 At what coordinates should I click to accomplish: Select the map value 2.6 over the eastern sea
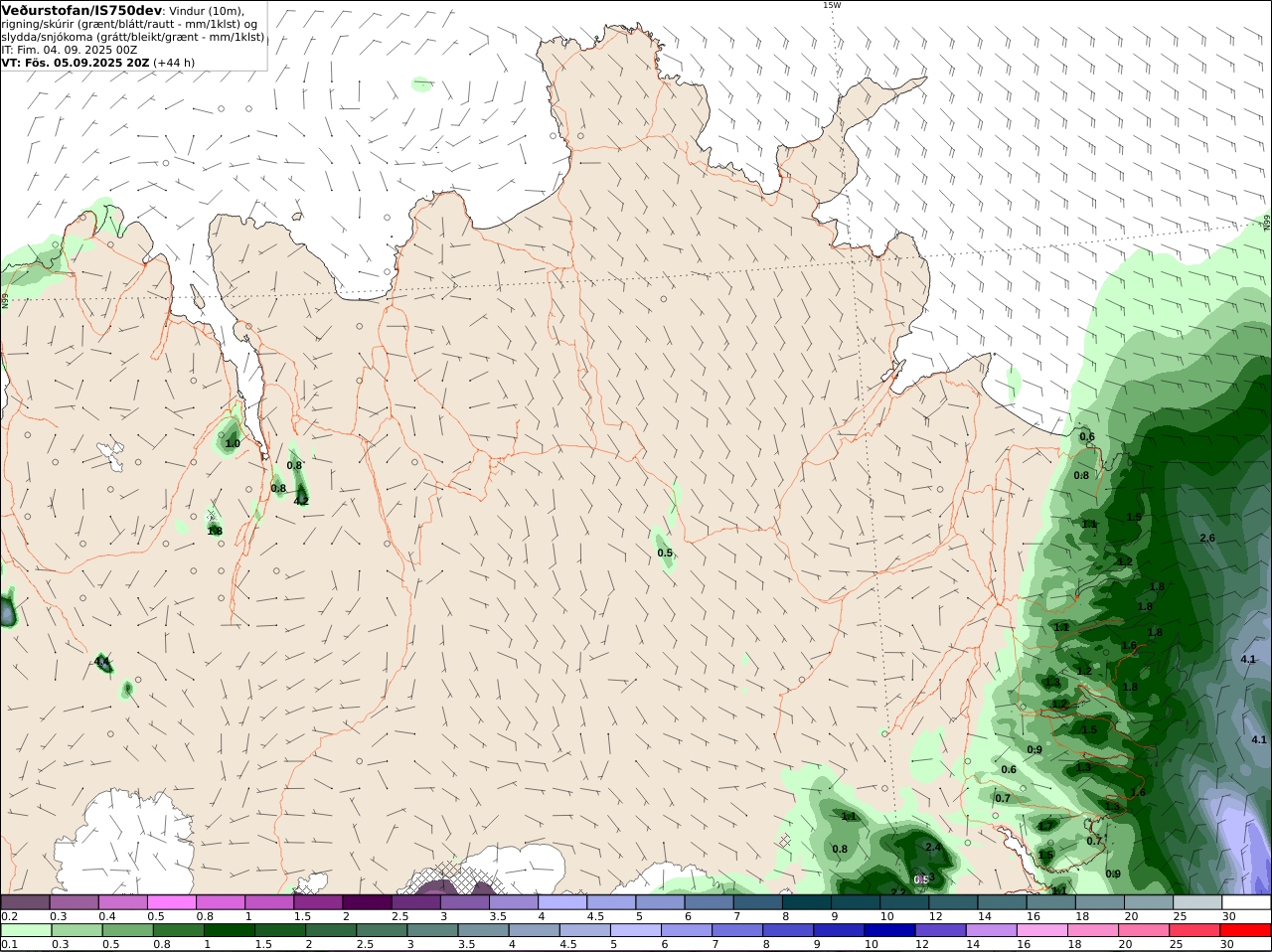[x=1207, y=539]
